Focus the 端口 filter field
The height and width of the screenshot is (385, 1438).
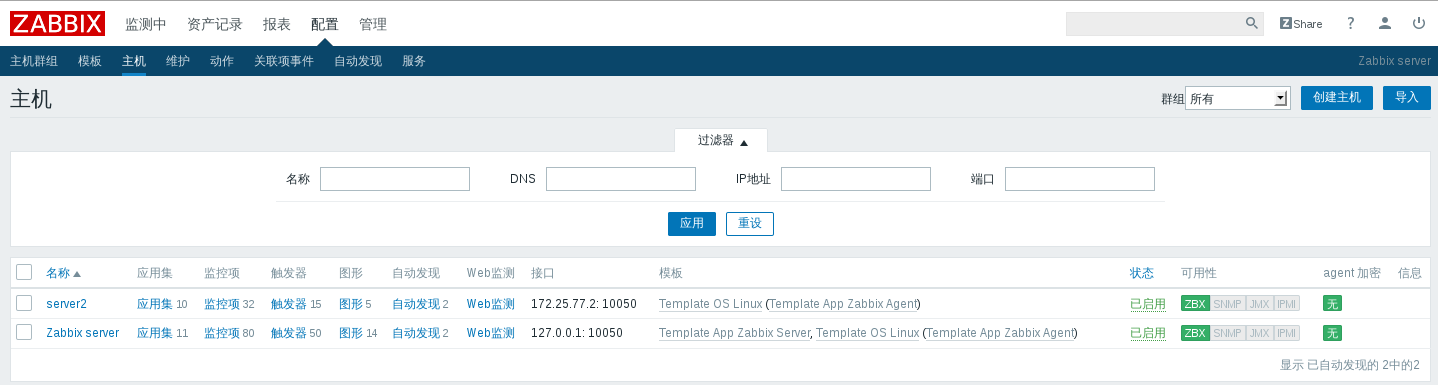point(1080,179)
